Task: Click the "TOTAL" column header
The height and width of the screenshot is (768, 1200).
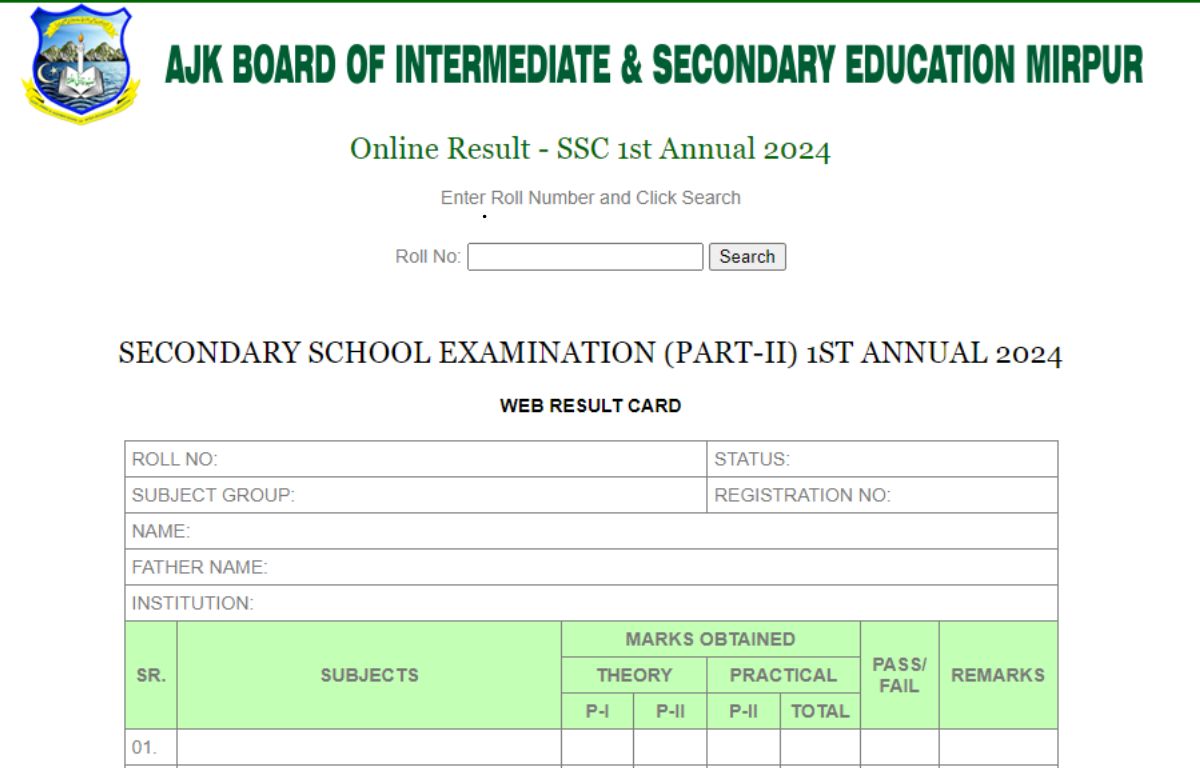Action: (820, 711)
